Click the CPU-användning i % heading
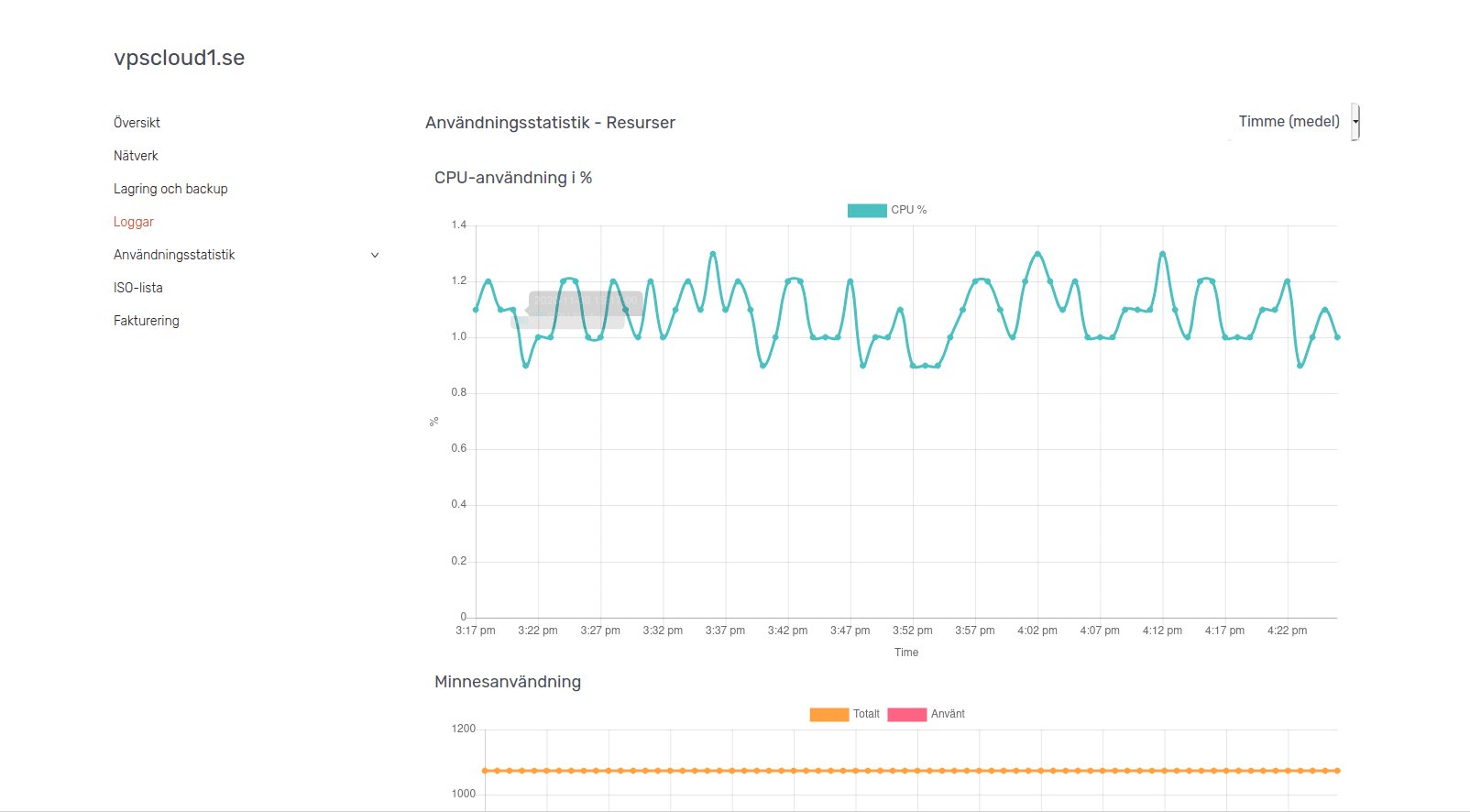The height and width of the screenshot is (812, 1470). point(513,178)
